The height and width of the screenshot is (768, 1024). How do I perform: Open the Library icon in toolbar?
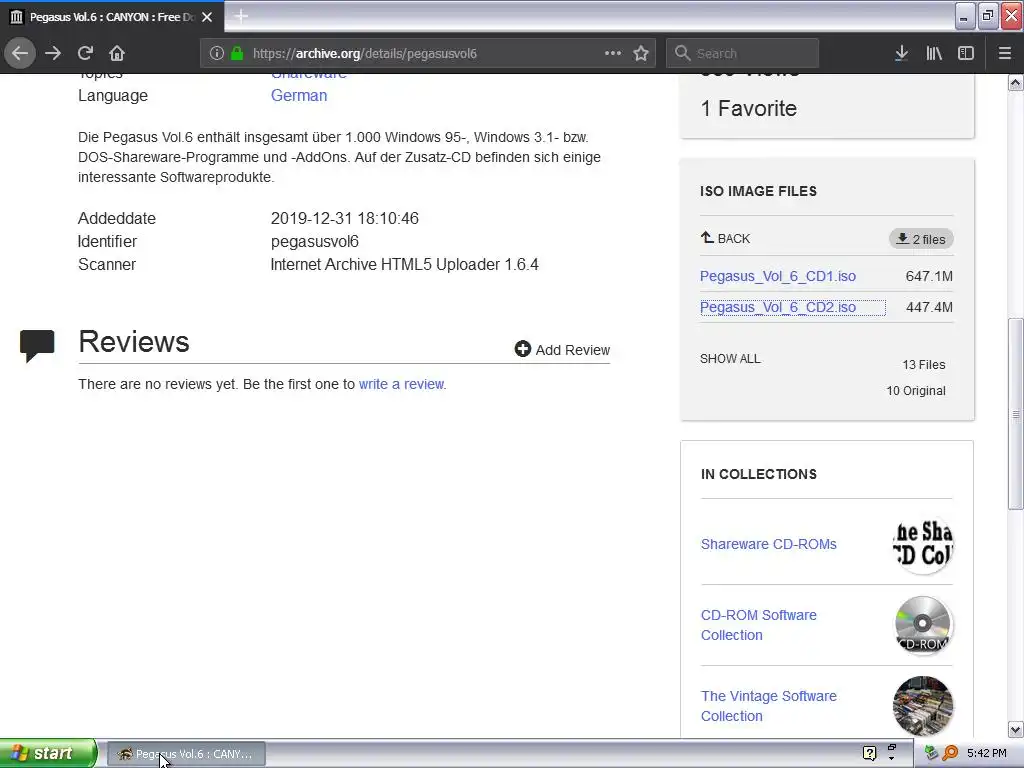point(934,54)
